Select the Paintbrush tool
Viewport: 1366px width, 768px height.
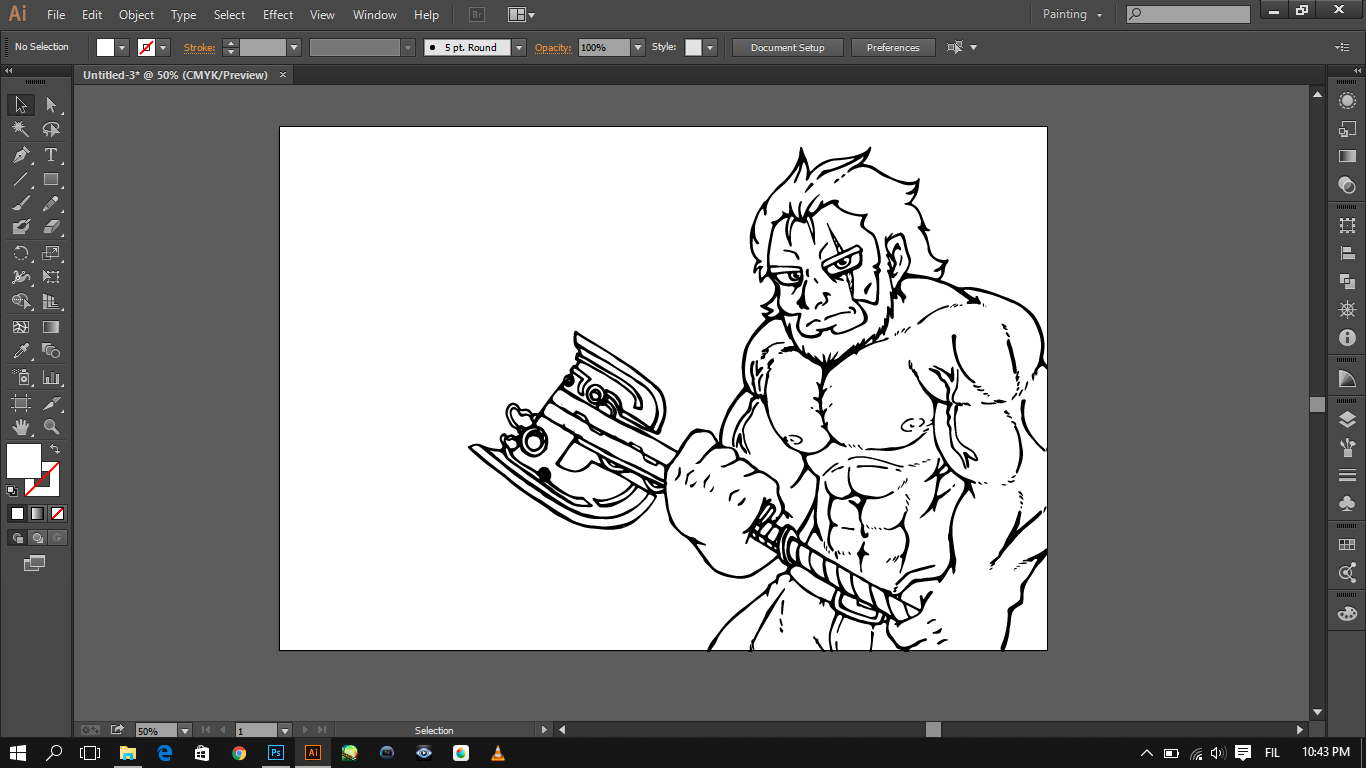point(21,204)
